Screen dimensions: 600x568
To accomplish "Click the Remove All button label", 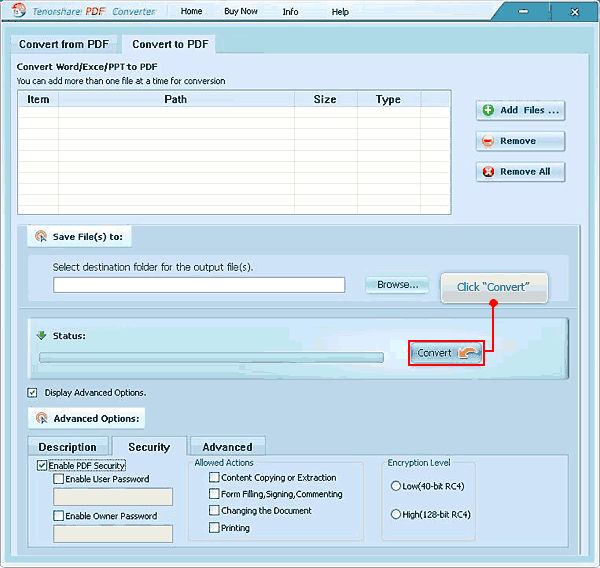I will [x=525, y=172].
